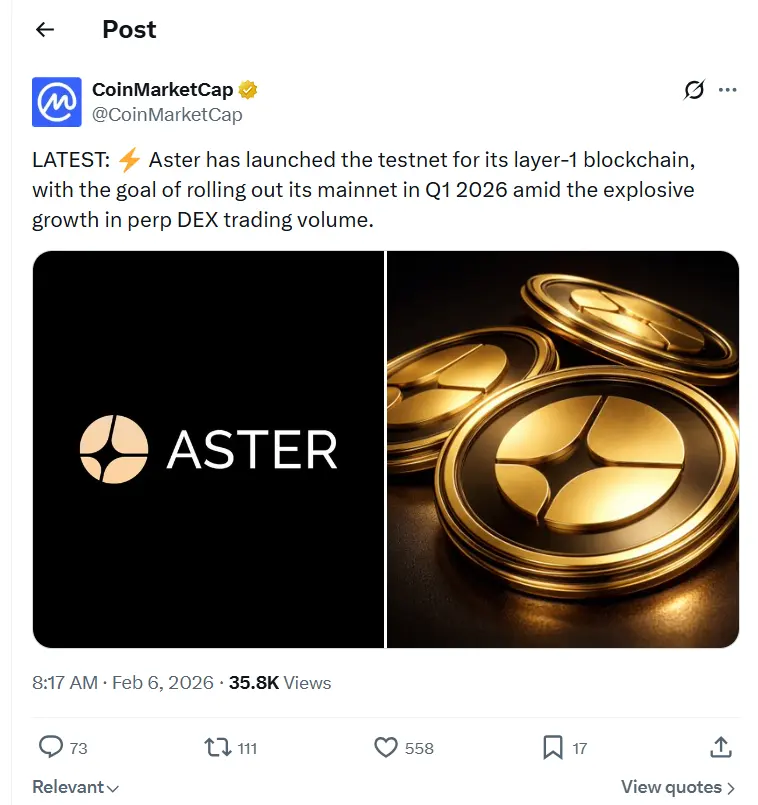Click the CoinMarketCap display name

click(x=160, y=89)
